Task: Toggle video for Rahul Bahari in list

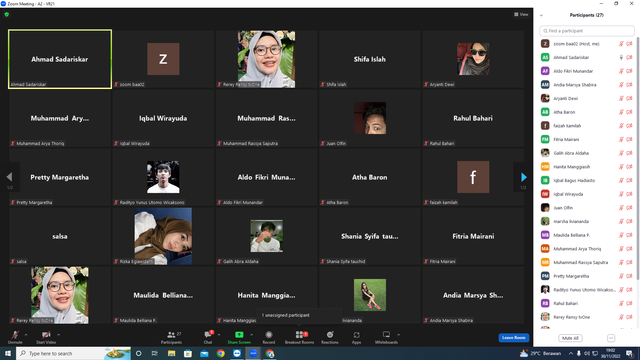Action: [x=629, y=303]
